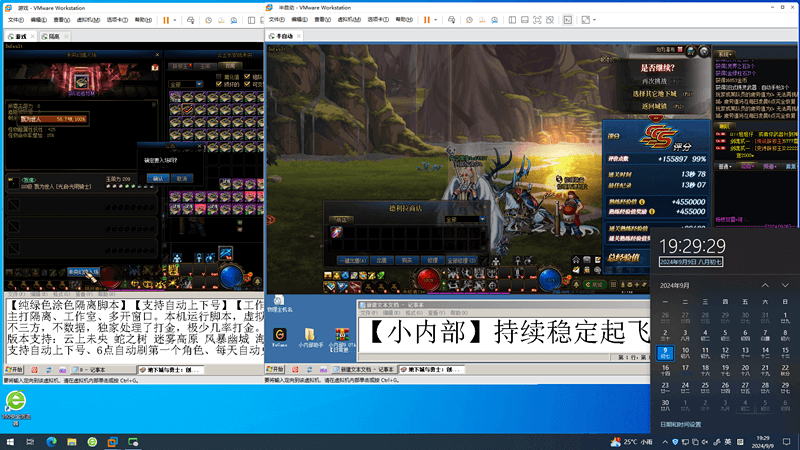Viewport: 800px width, 450px height.
Task: Open console view icon in right VMware window
Action: [x=567, y=20]
